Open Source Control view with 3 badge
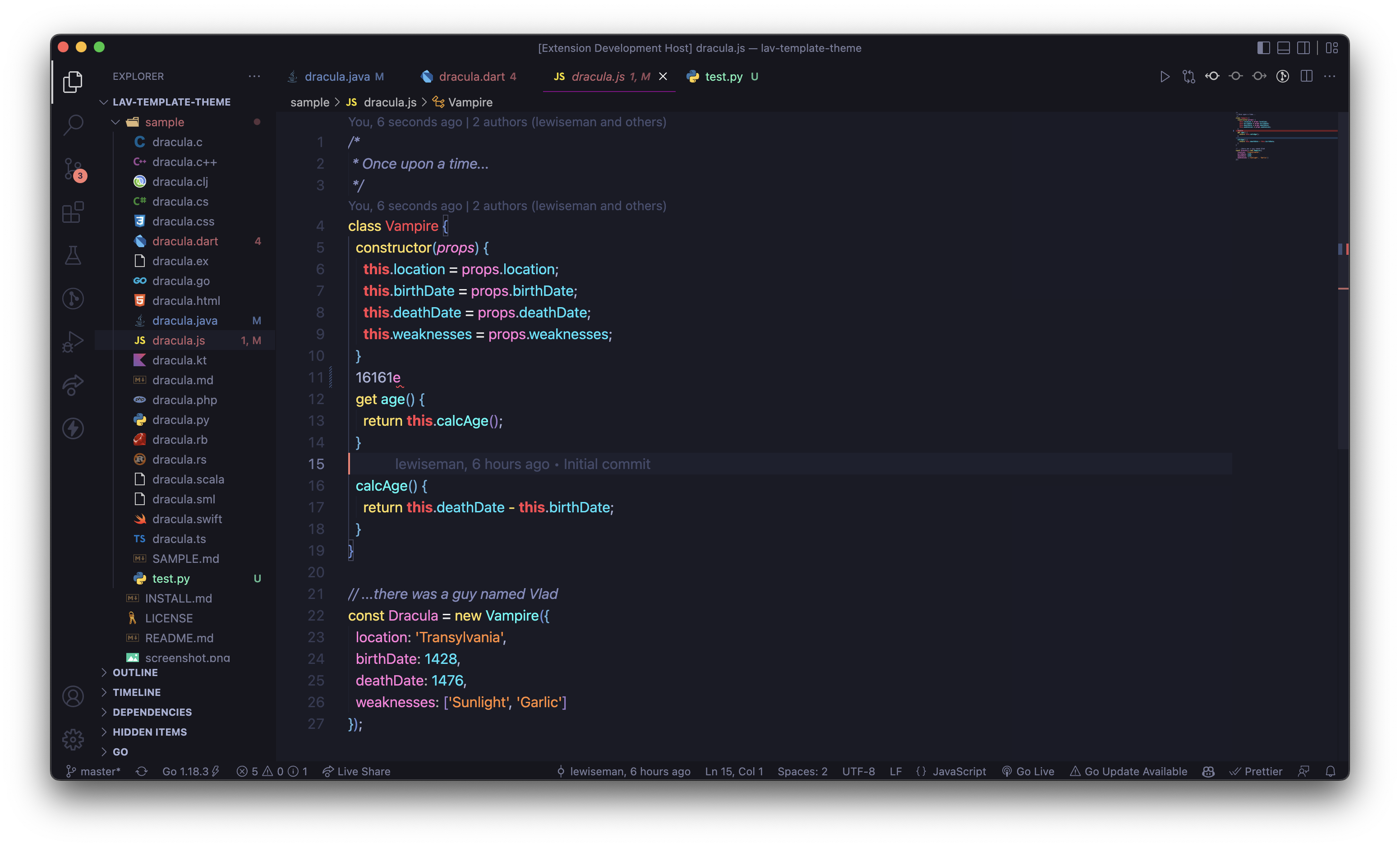This screenshot has height=847, width=1400. click(73, 169)
